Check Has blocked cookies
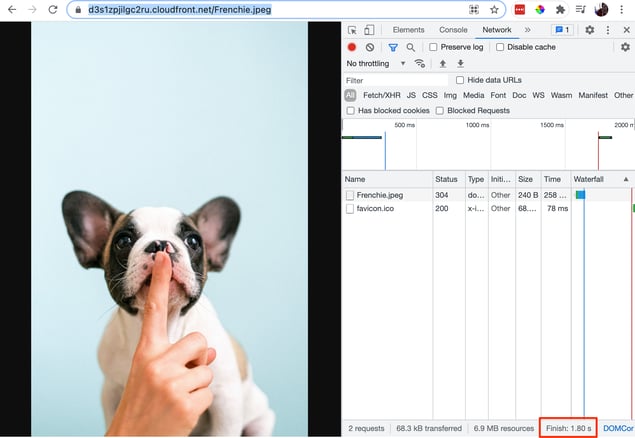Screen dimensions: 635x438 [351, 111]
